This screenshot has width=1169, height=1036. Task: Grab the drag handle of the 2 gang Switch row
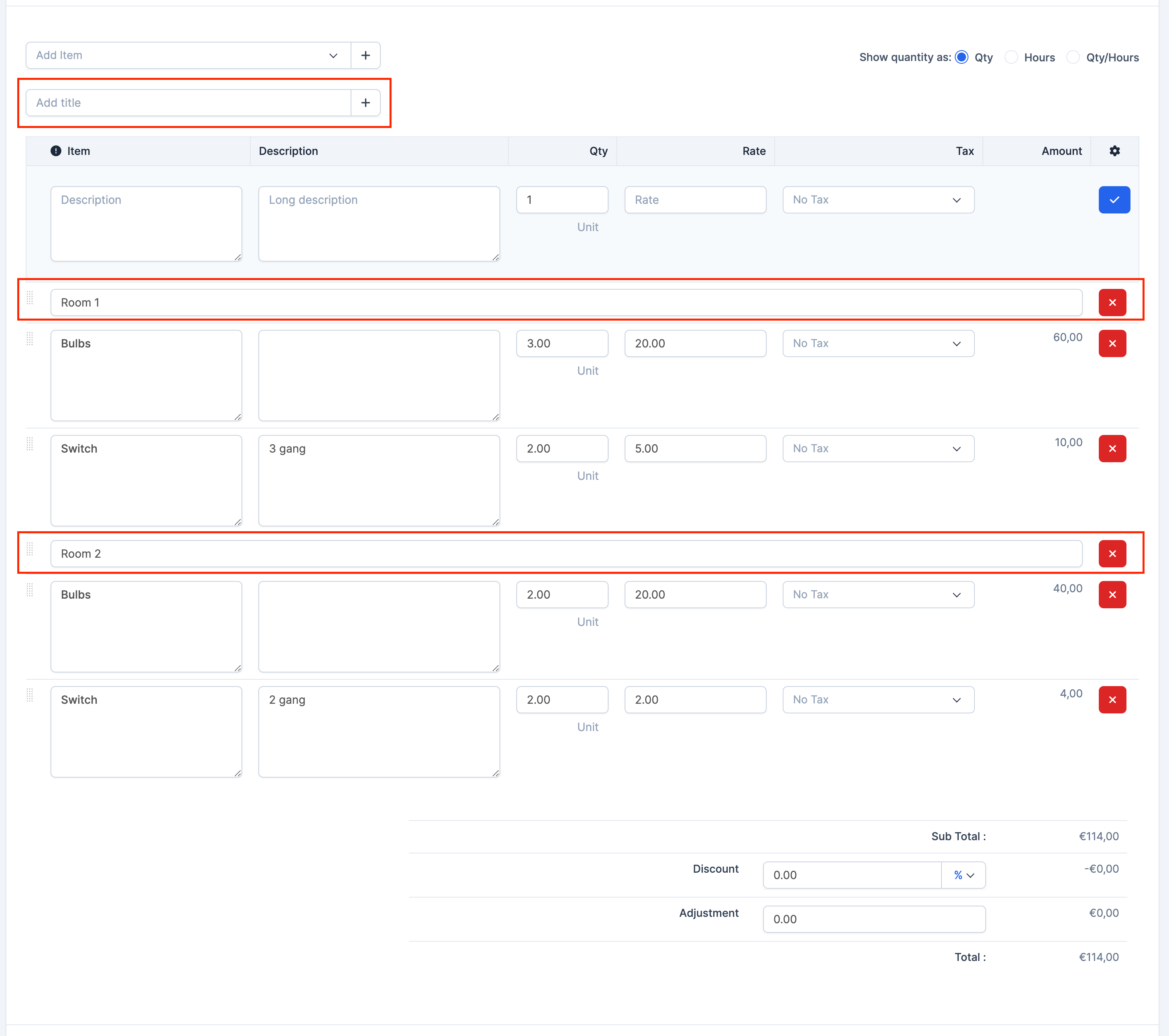tap(30, 695)
